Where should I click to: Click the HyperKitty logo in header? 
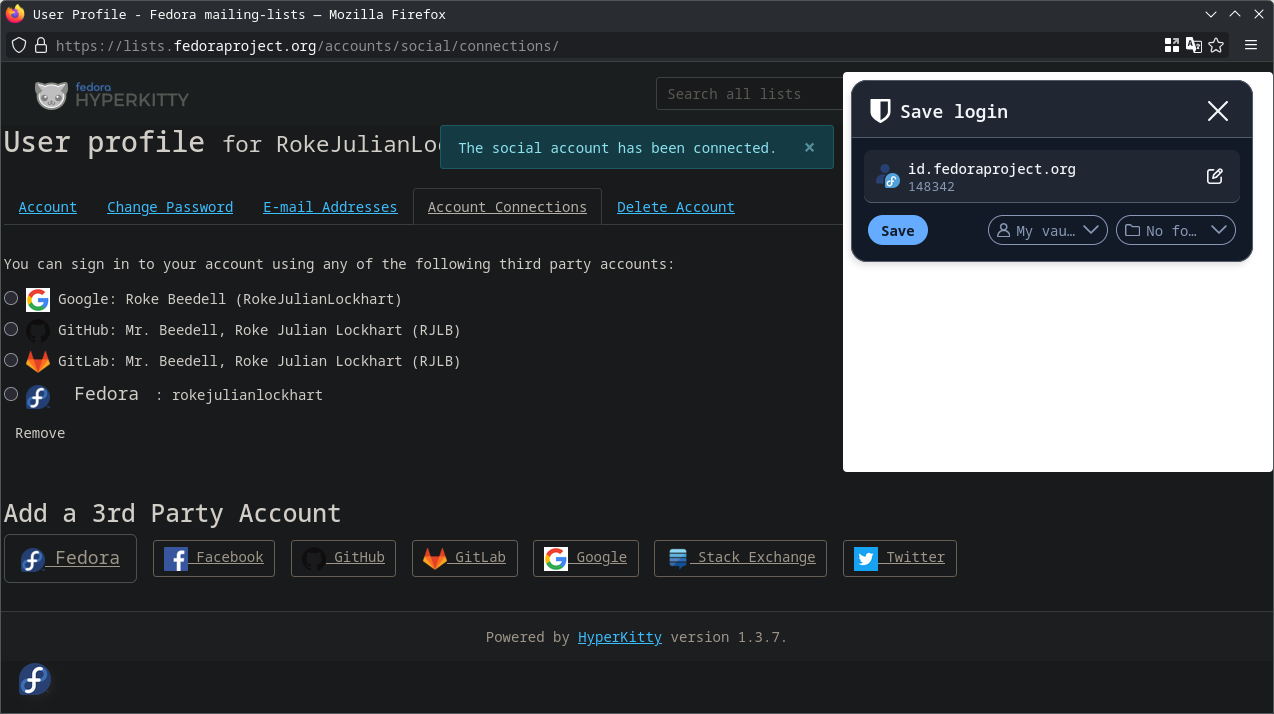(x=112, y=95)
